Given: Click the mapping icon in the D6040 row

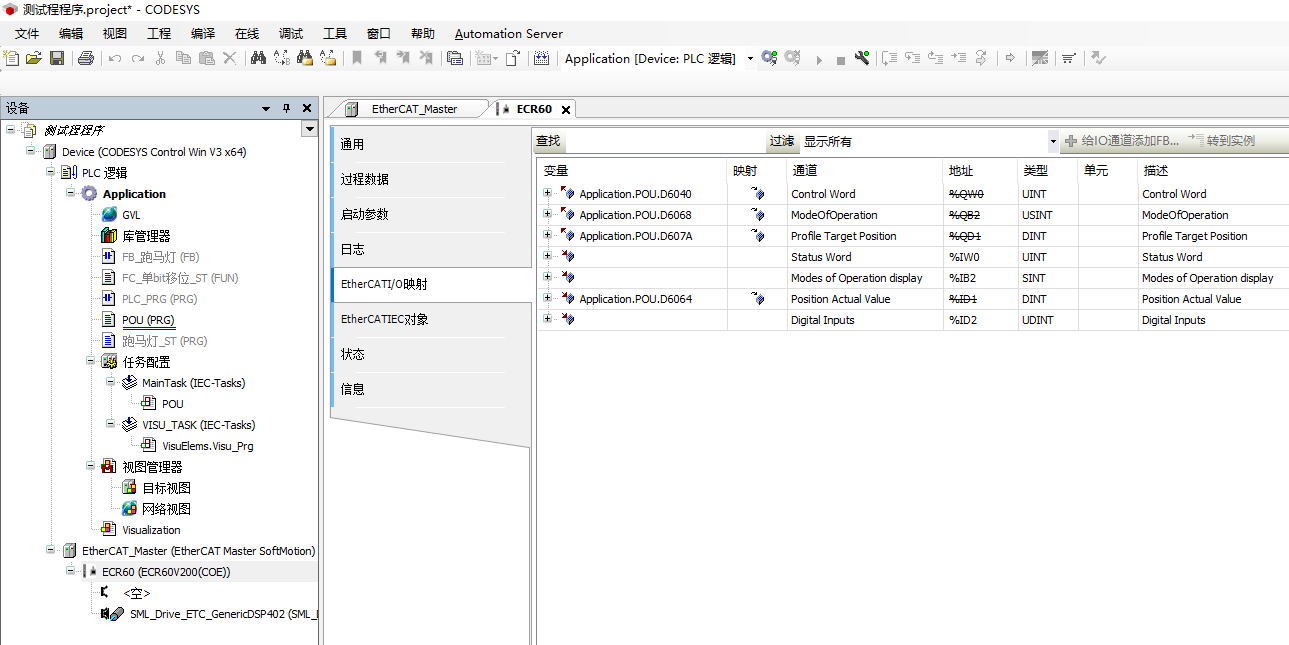Looking at the screenshot, I should point(757,194).
